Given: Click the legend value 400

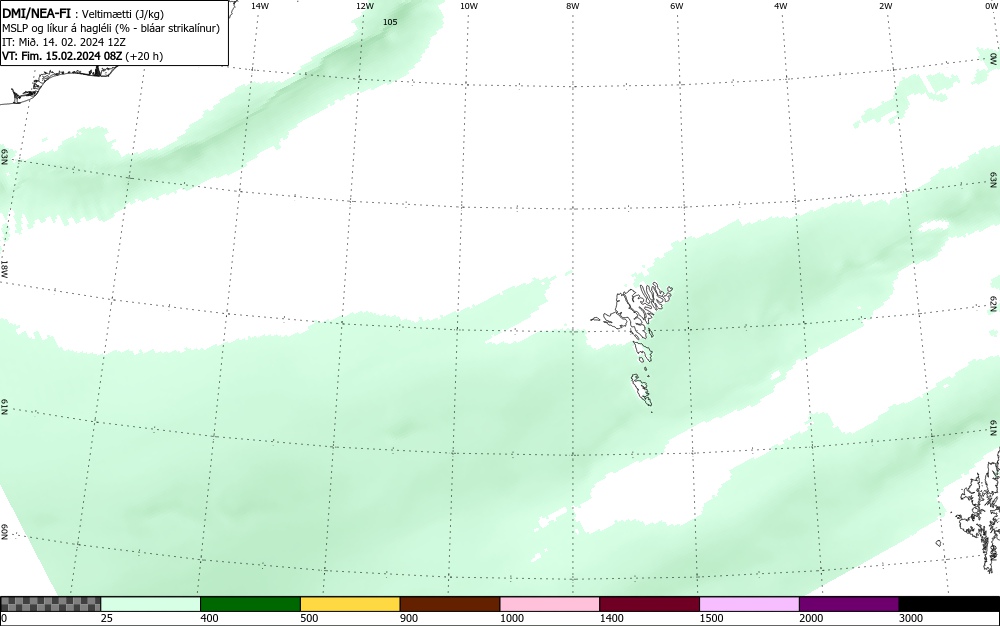Looking at the screenshot, I should (x=209, y=618).
